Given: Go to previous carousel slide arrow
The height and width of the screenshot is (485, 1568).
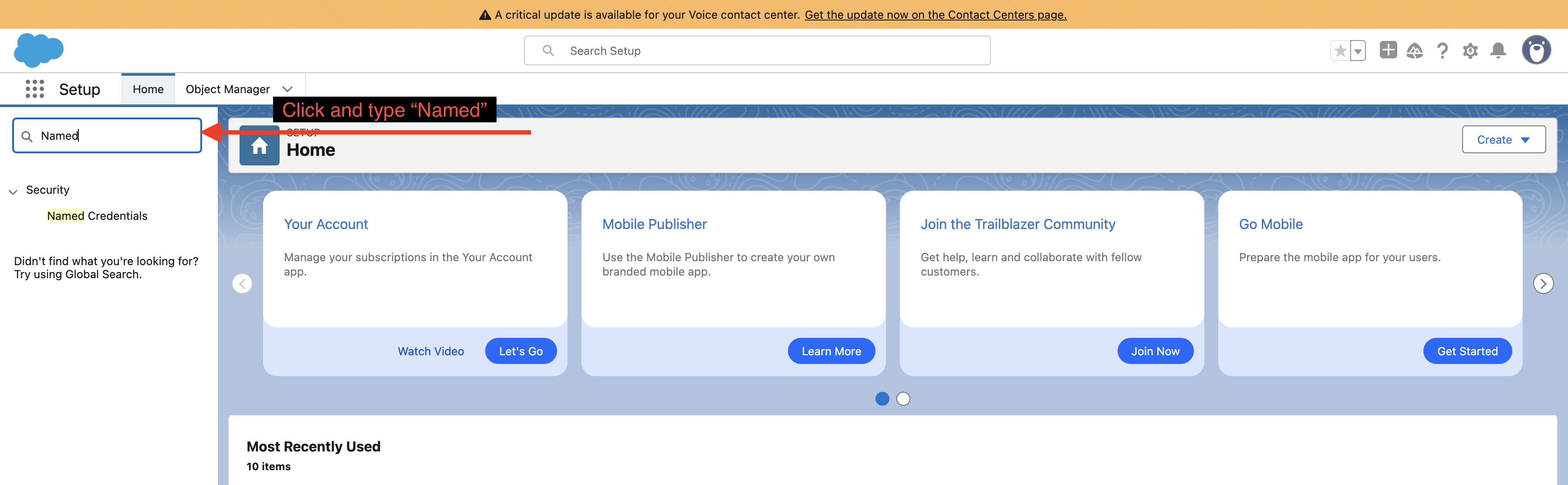Looking at the screenshot, I should pos(242,283).
